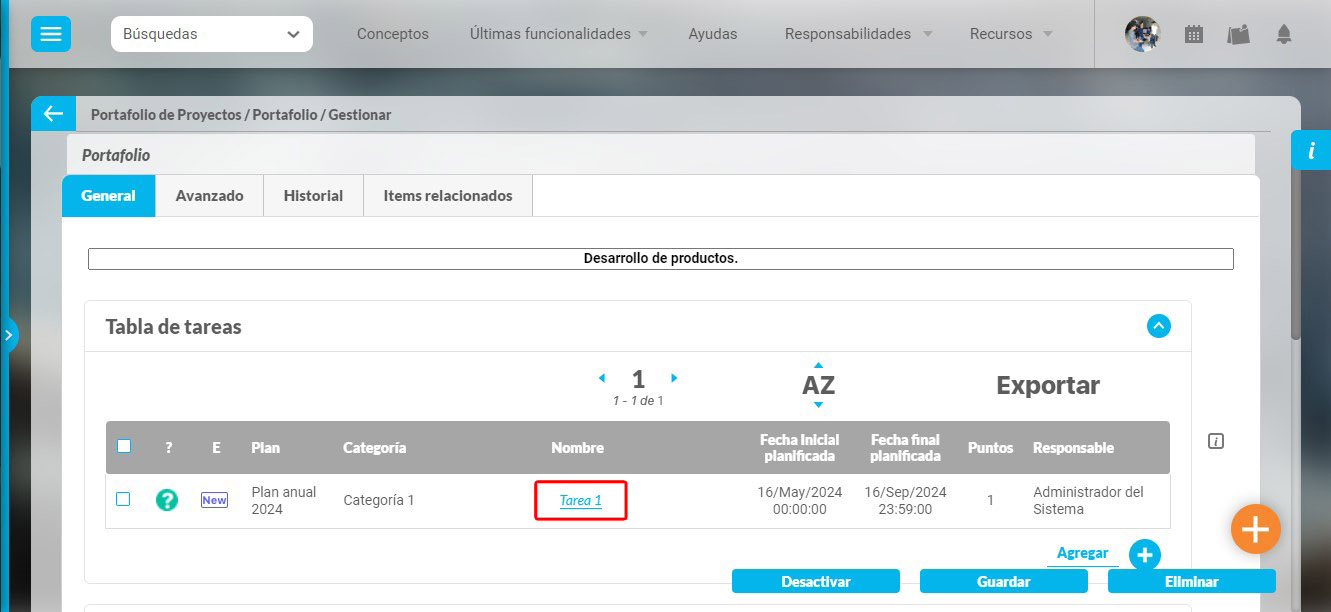The width and height of the screenshot is (1331, 612).
Task: Click the back arrow icon
Action: (52, 114)
